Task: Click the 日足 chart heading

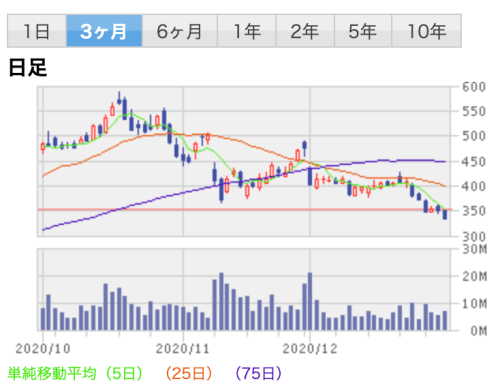Action: point(28,68)
